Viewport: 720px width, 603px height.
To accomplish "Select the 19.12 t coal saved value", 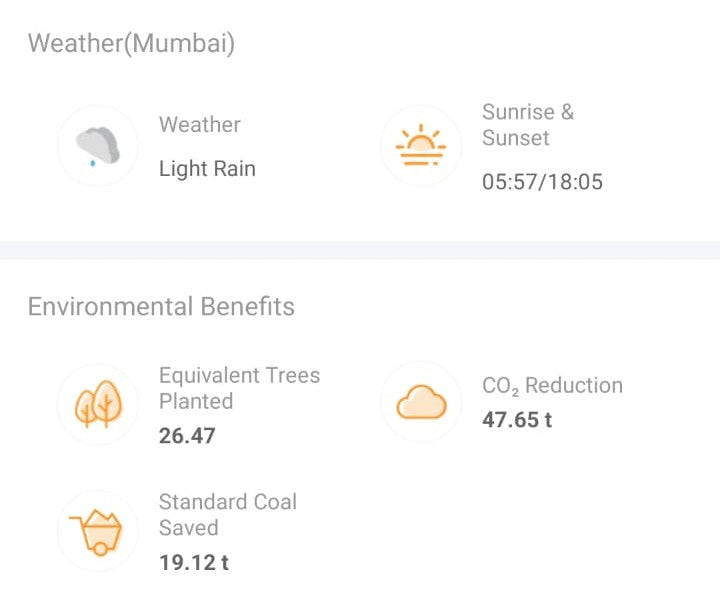I will pos(194,563).
